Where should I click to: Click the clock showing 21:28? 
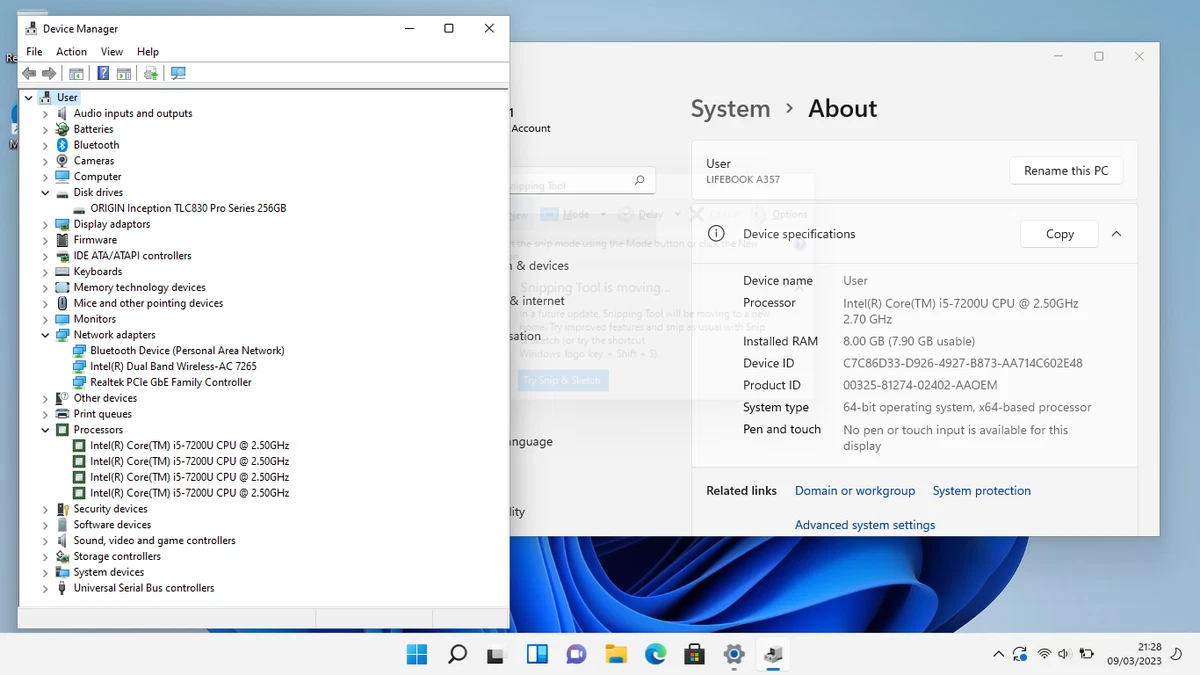coord(1149,647)
